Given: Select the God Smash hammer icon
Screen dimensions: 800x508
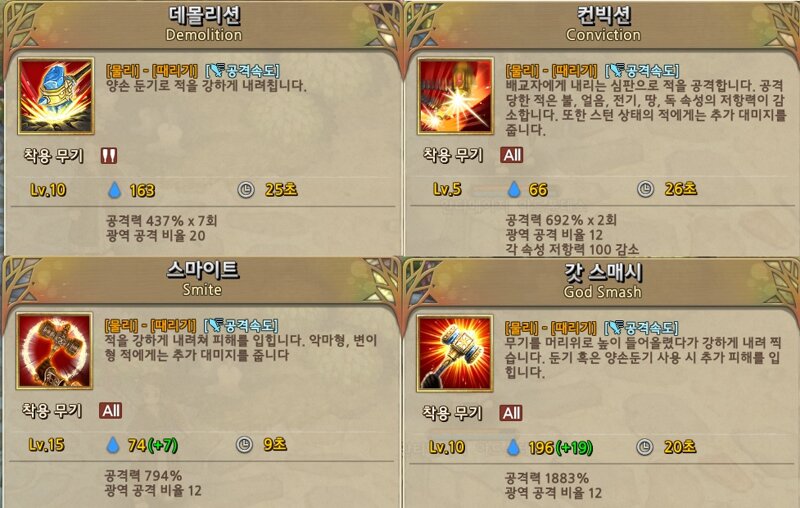Looking at the screenshot, I should pos(455,353).
